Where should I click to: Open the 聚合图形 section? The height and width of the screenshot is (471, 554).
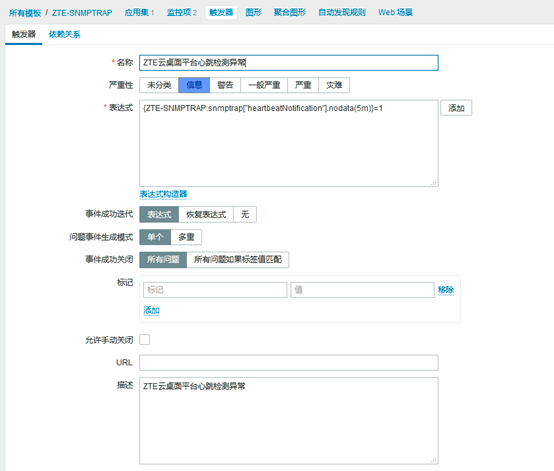coord(290,12)
